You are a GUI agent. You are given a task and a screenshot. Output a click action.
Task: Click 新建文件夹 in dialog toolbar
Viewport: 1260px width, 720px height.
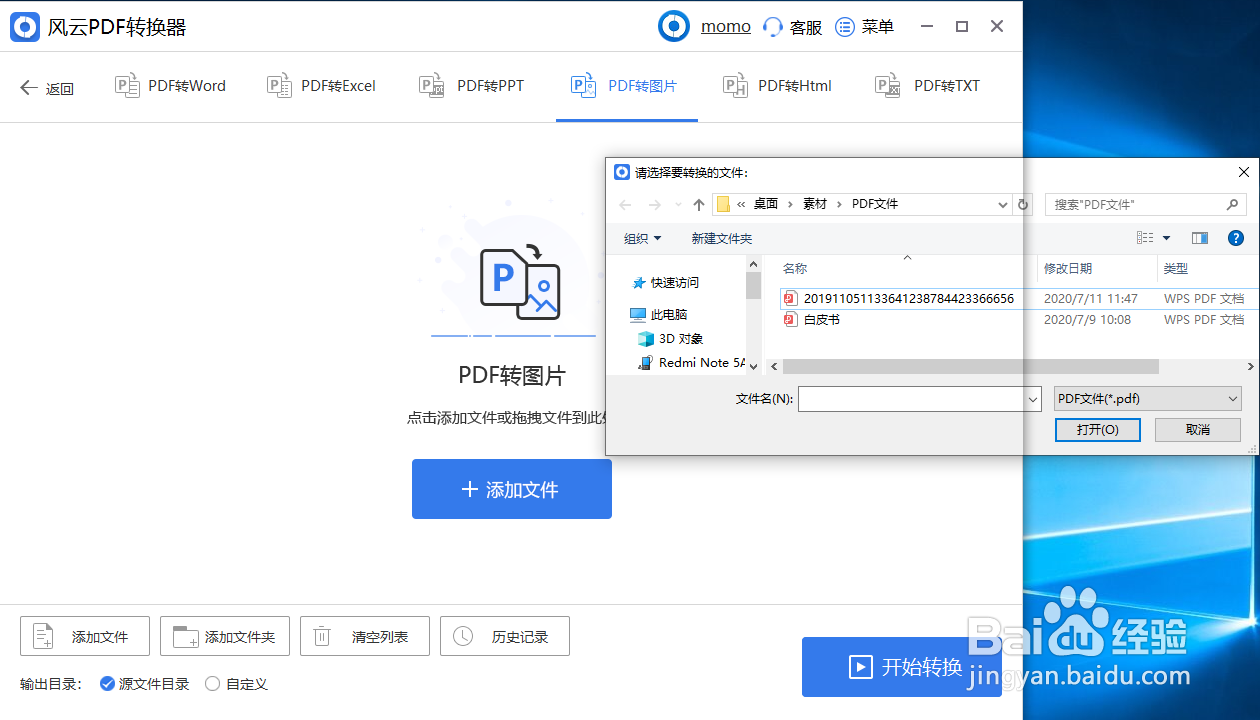pyautogui.click(x=721, y=238)
